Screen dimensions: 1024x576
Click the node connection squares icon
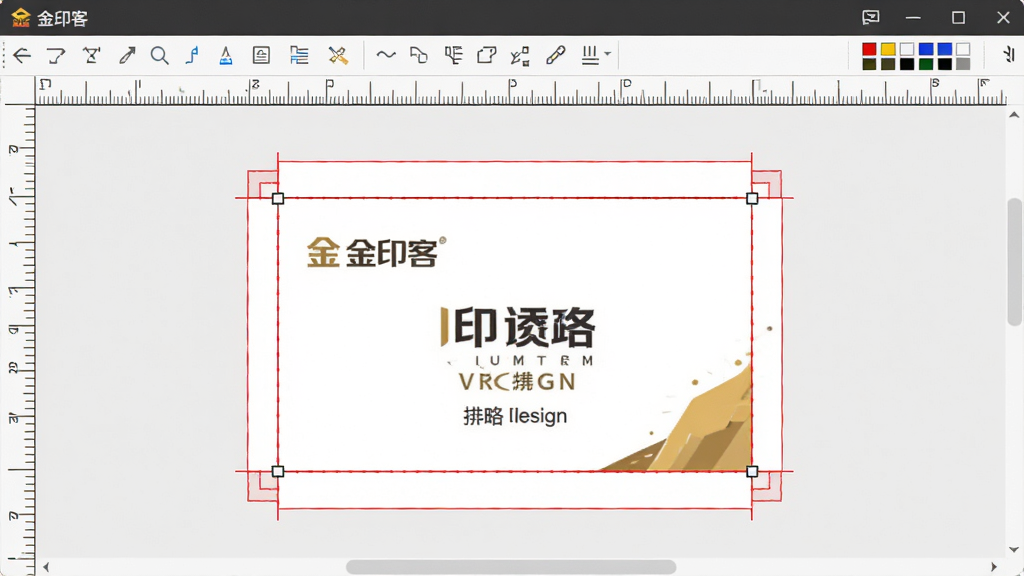point(520,56)
